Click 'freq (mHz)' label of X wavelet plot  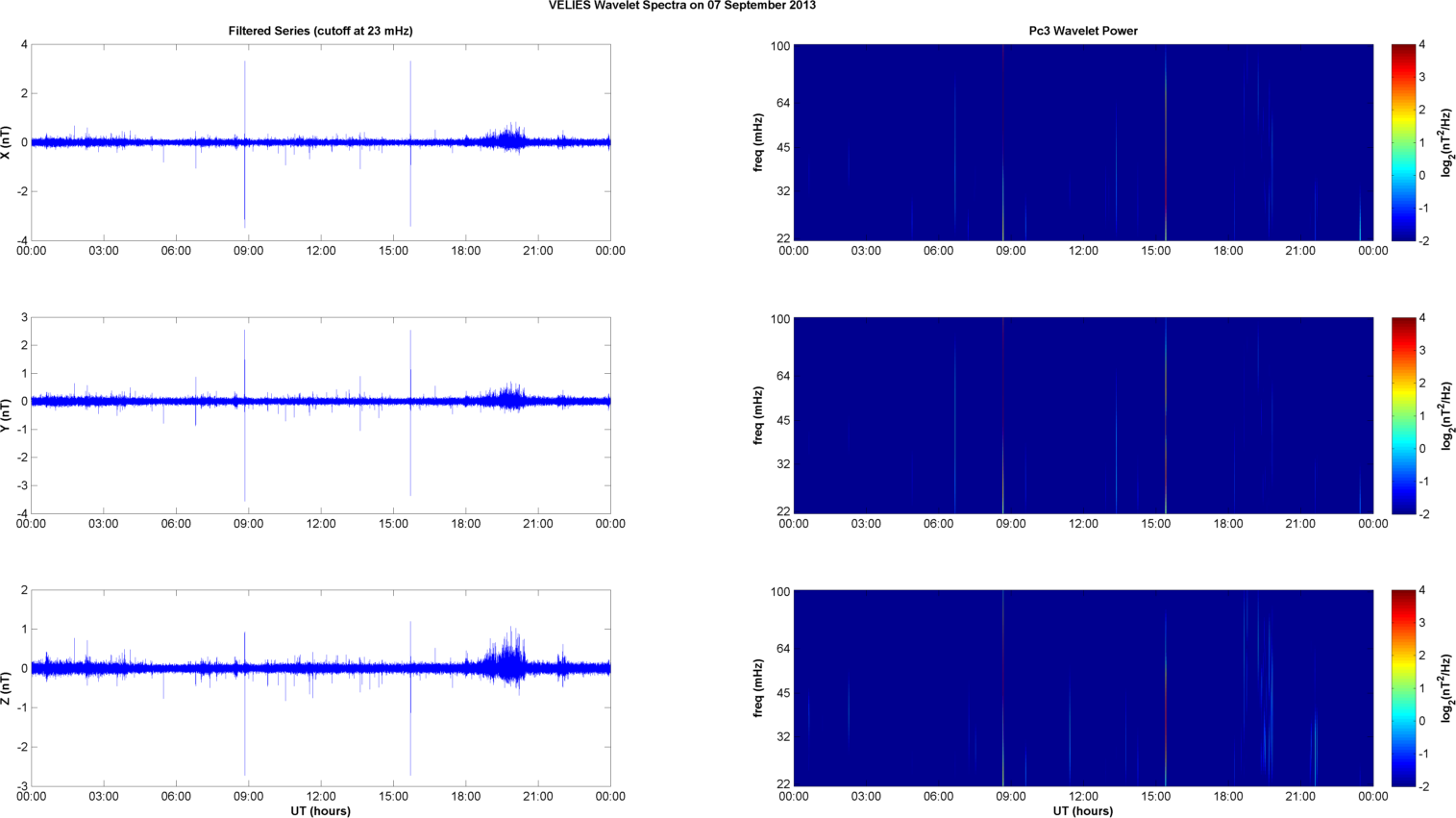(x=758, y=142)
